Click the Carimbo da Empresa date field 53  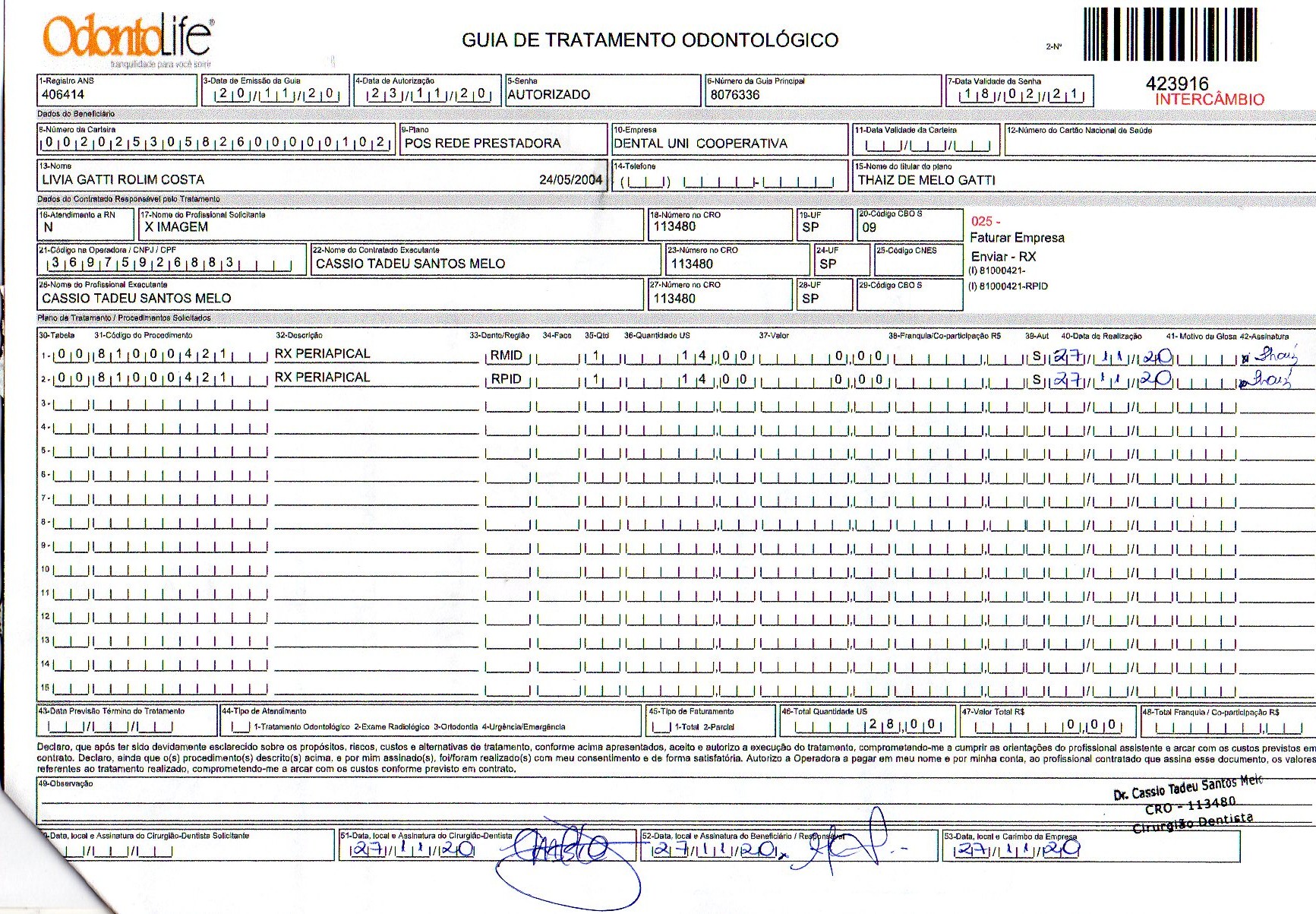pyautogui.click(x=1018, y=848)
